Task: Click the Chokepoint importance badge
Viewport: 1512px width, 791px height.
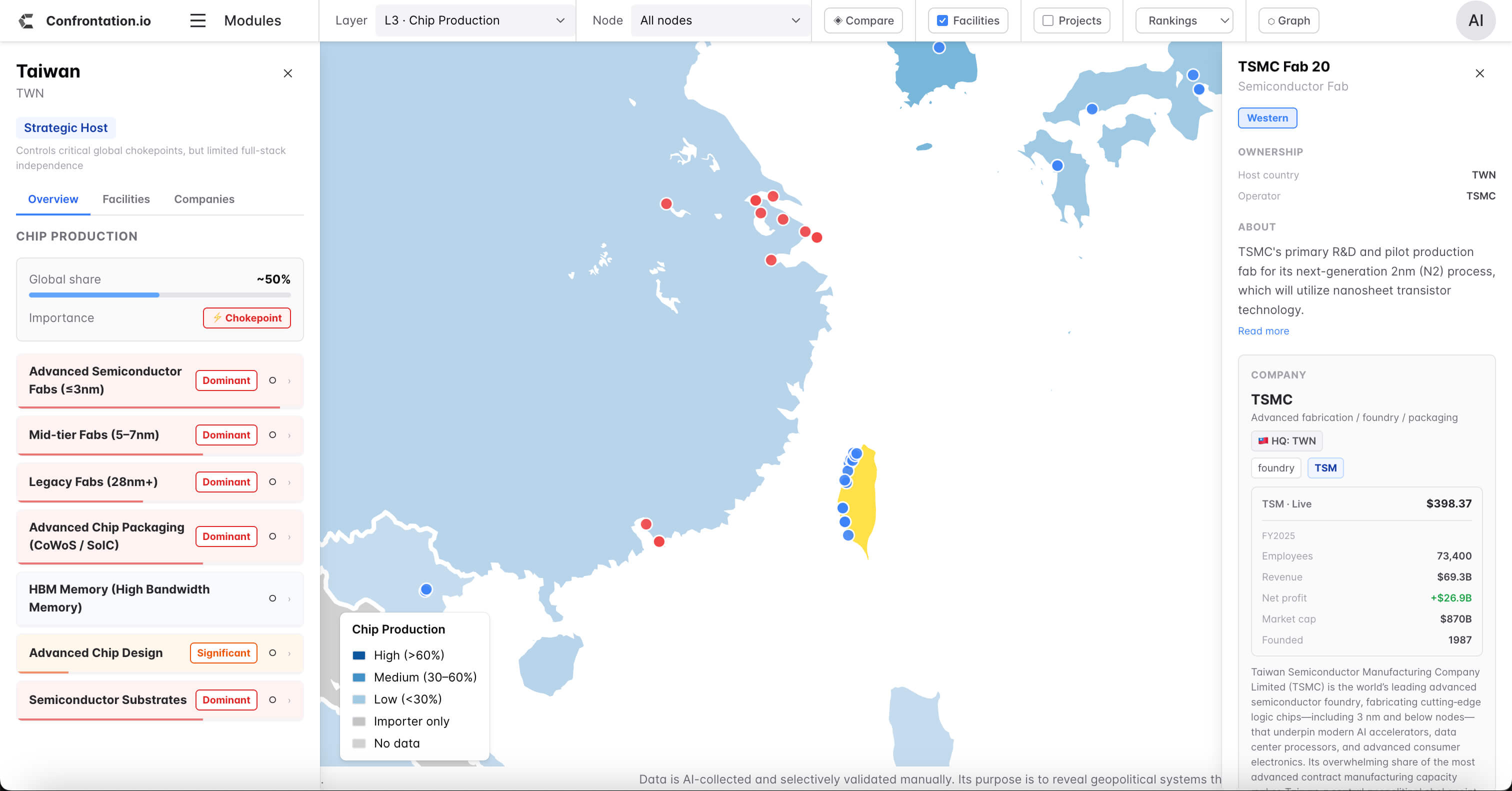Action: (x=246, y=317)
